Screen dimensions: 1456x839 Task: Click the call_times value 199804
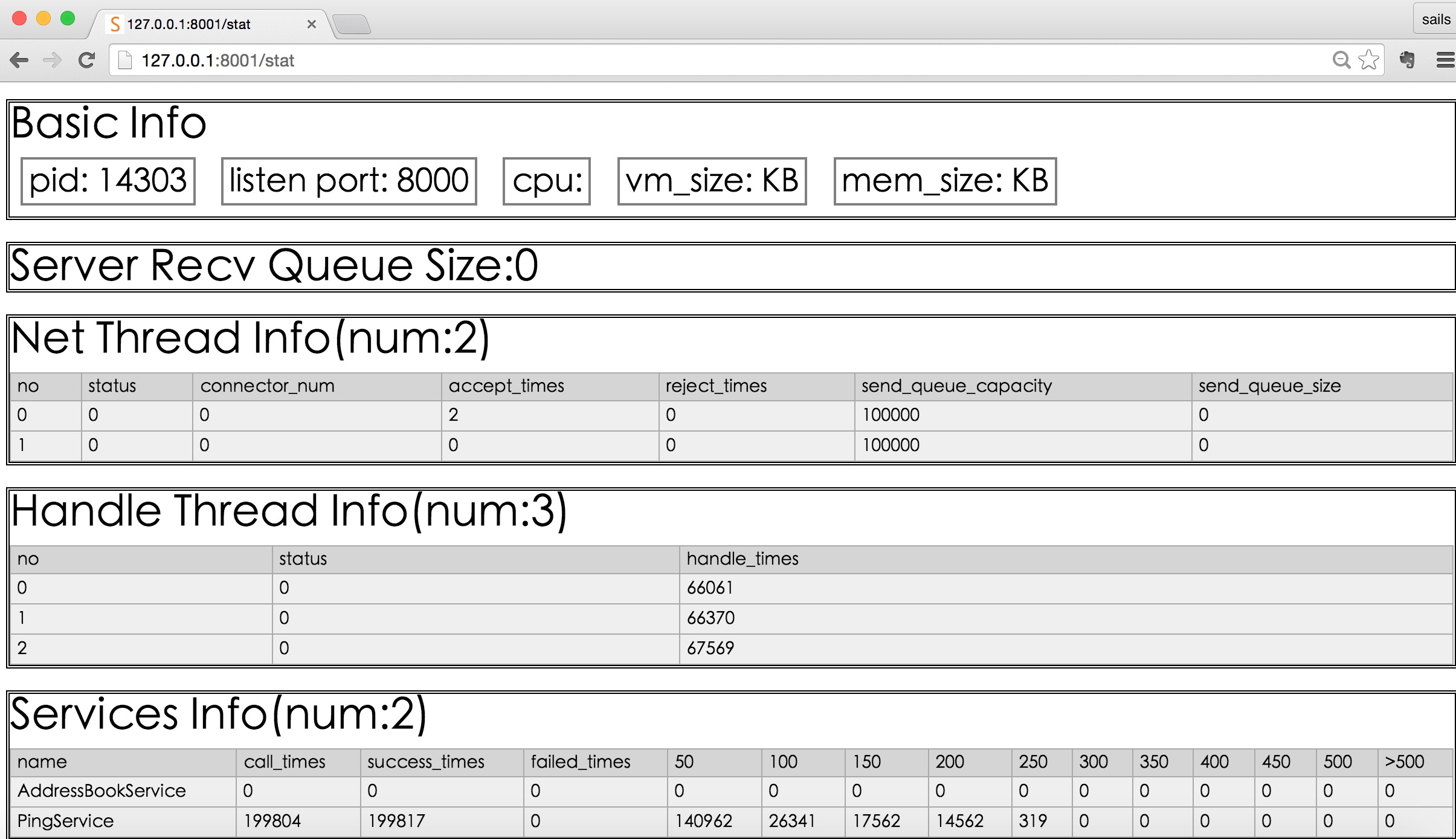(272, 821)
